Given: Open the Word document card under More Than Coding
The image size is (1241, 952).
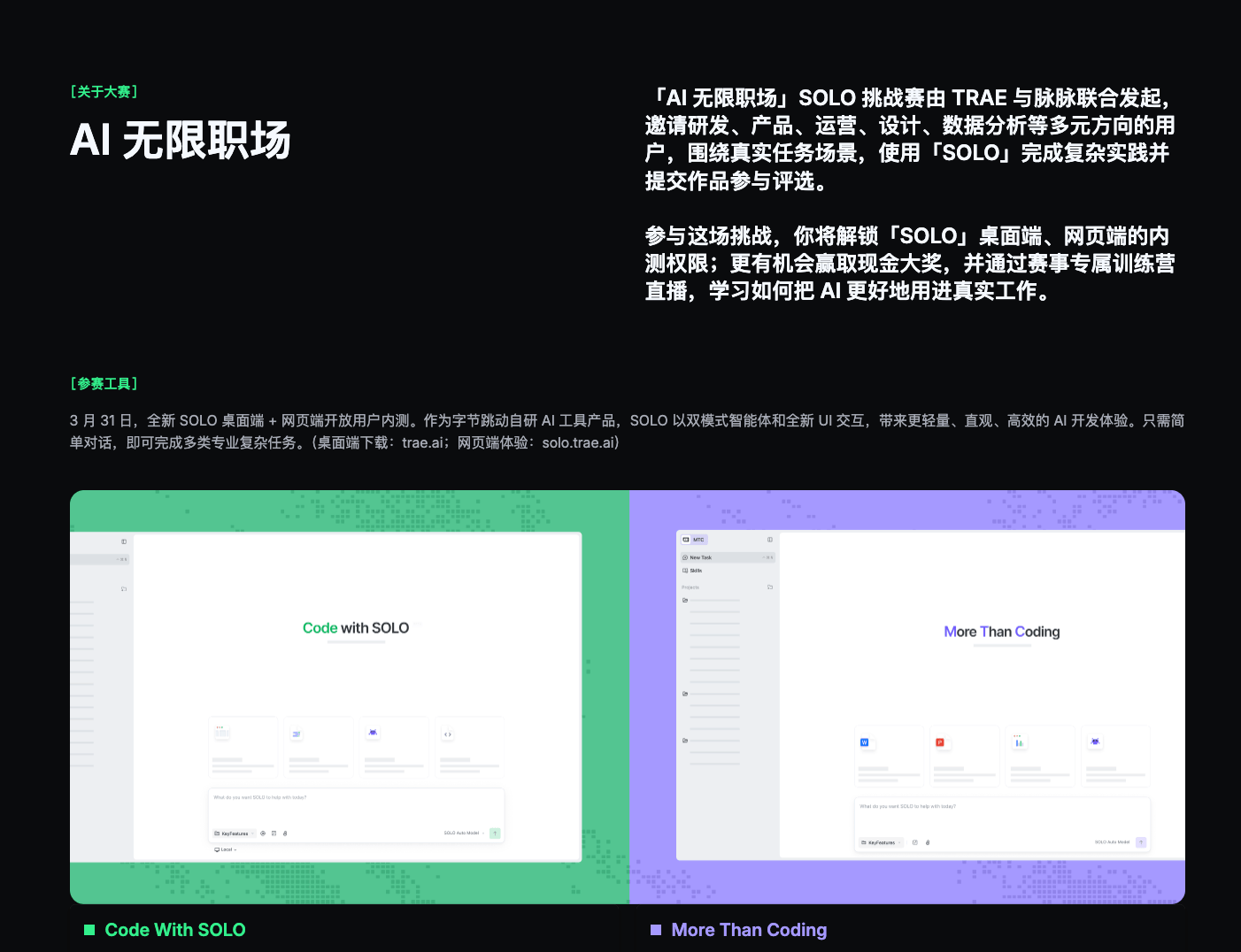Looking at the screenshot, I should 890,756.
